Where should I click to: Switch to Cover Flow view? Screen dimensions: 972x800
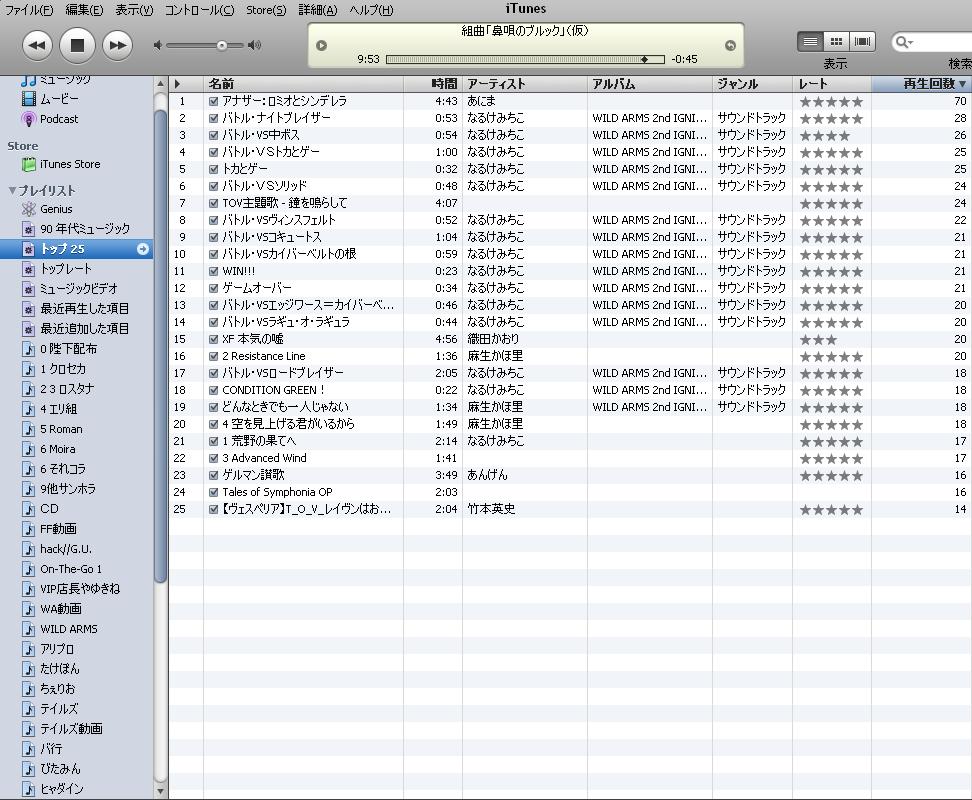(862, 42)
